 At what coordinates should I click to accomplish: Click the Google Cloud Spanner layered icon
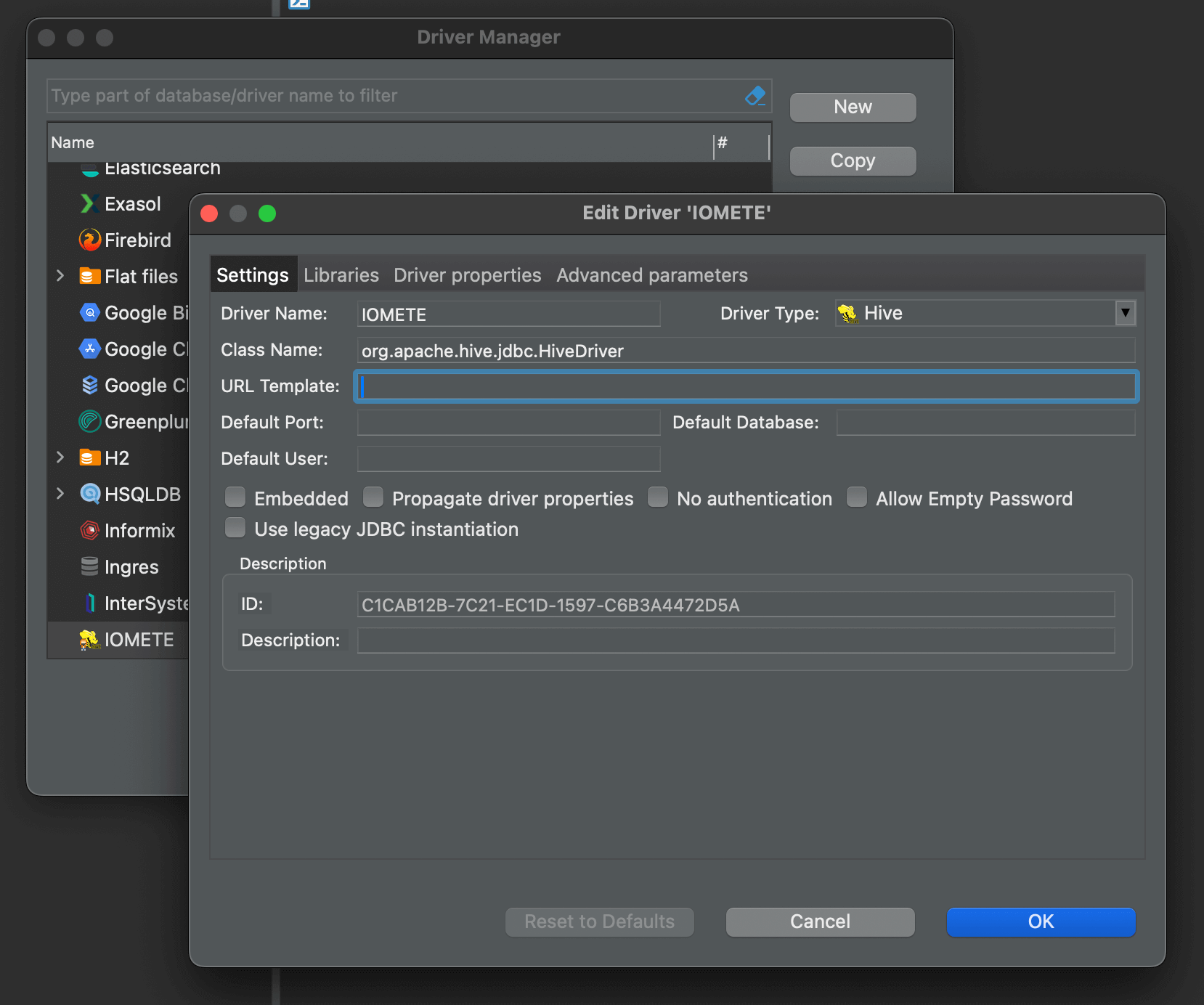pos(89,386)
